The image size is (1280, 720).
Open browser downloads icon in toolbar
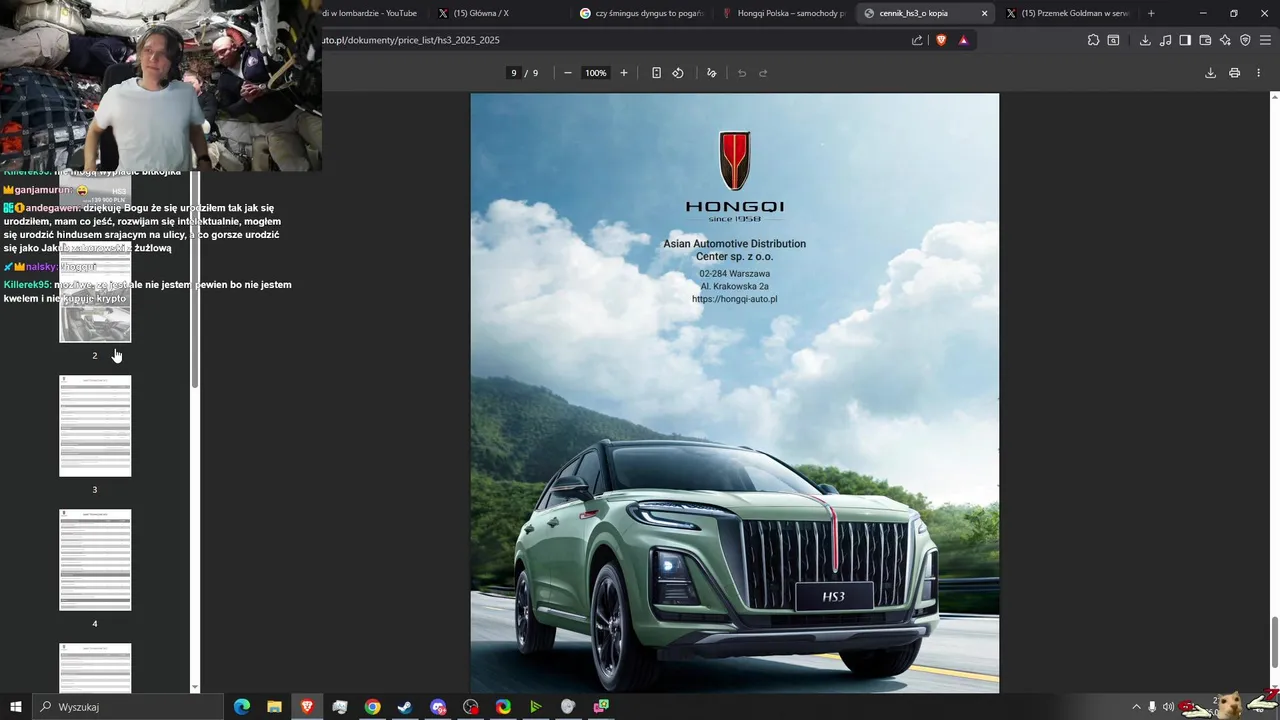pos(1145,40)
